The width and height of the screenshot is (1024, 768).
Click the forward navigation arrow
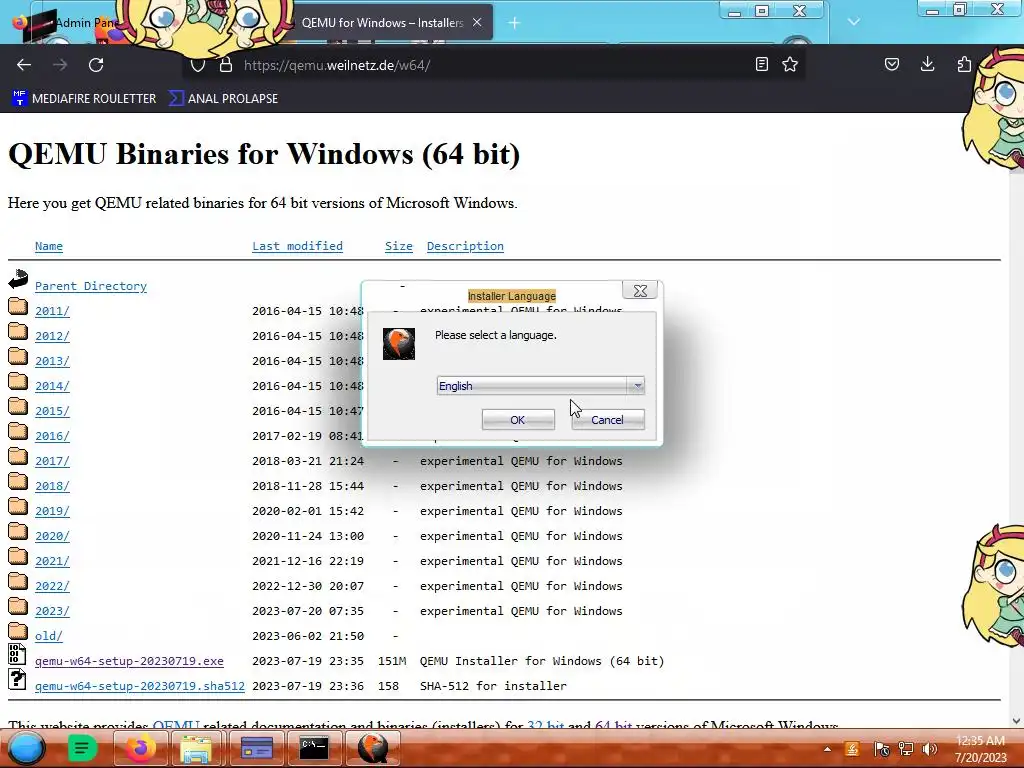click(60, 65)
